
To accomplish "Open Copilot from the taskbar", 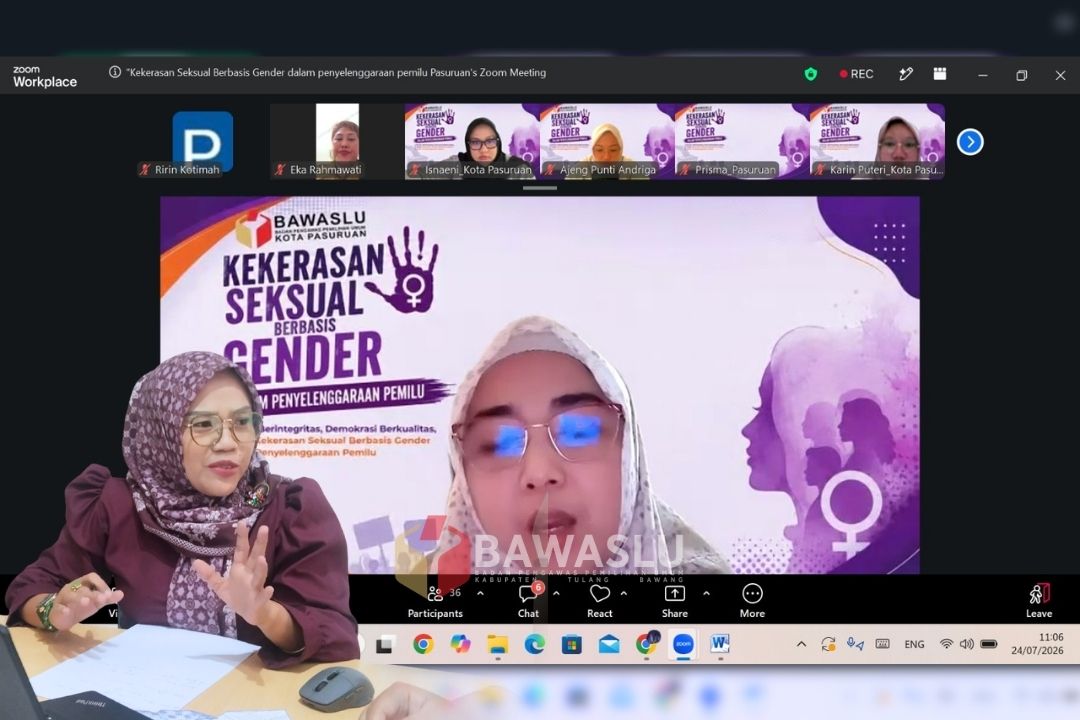I will (460, 644).
